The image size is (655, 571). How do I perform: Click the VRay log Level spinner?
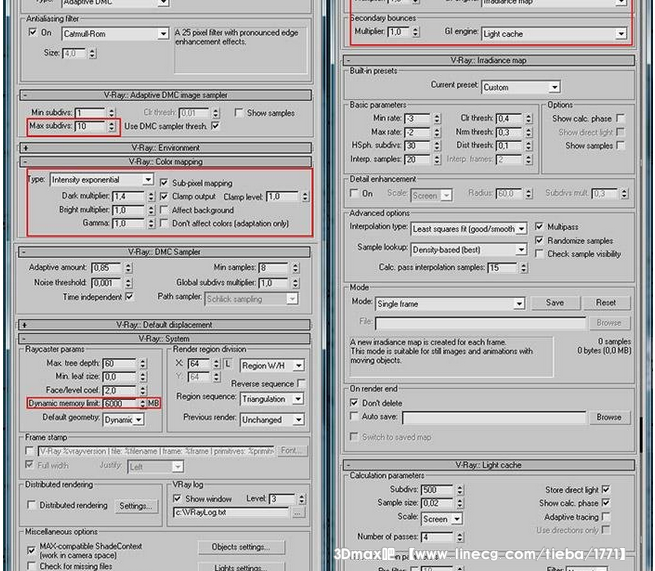point(302,499)
